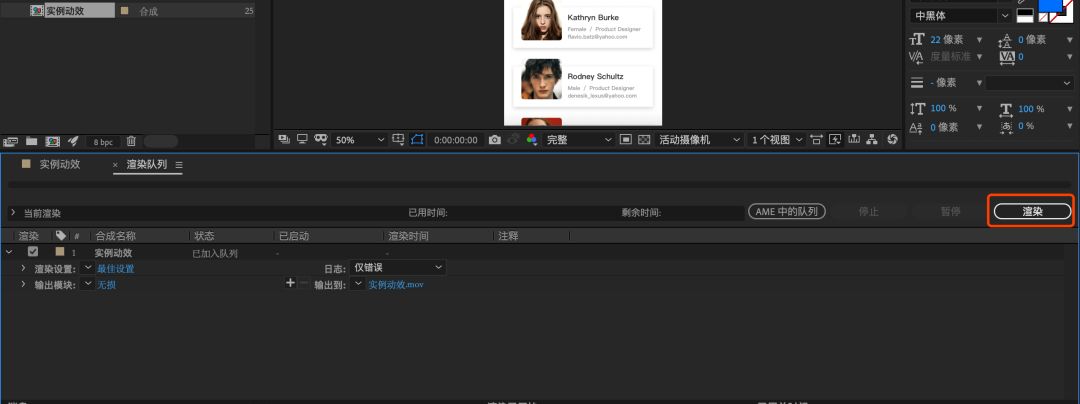The height and width of the screenshot is (404, 1080).
Task: Expand the 当前渲染 section
Action: click(x=13, y=213)
